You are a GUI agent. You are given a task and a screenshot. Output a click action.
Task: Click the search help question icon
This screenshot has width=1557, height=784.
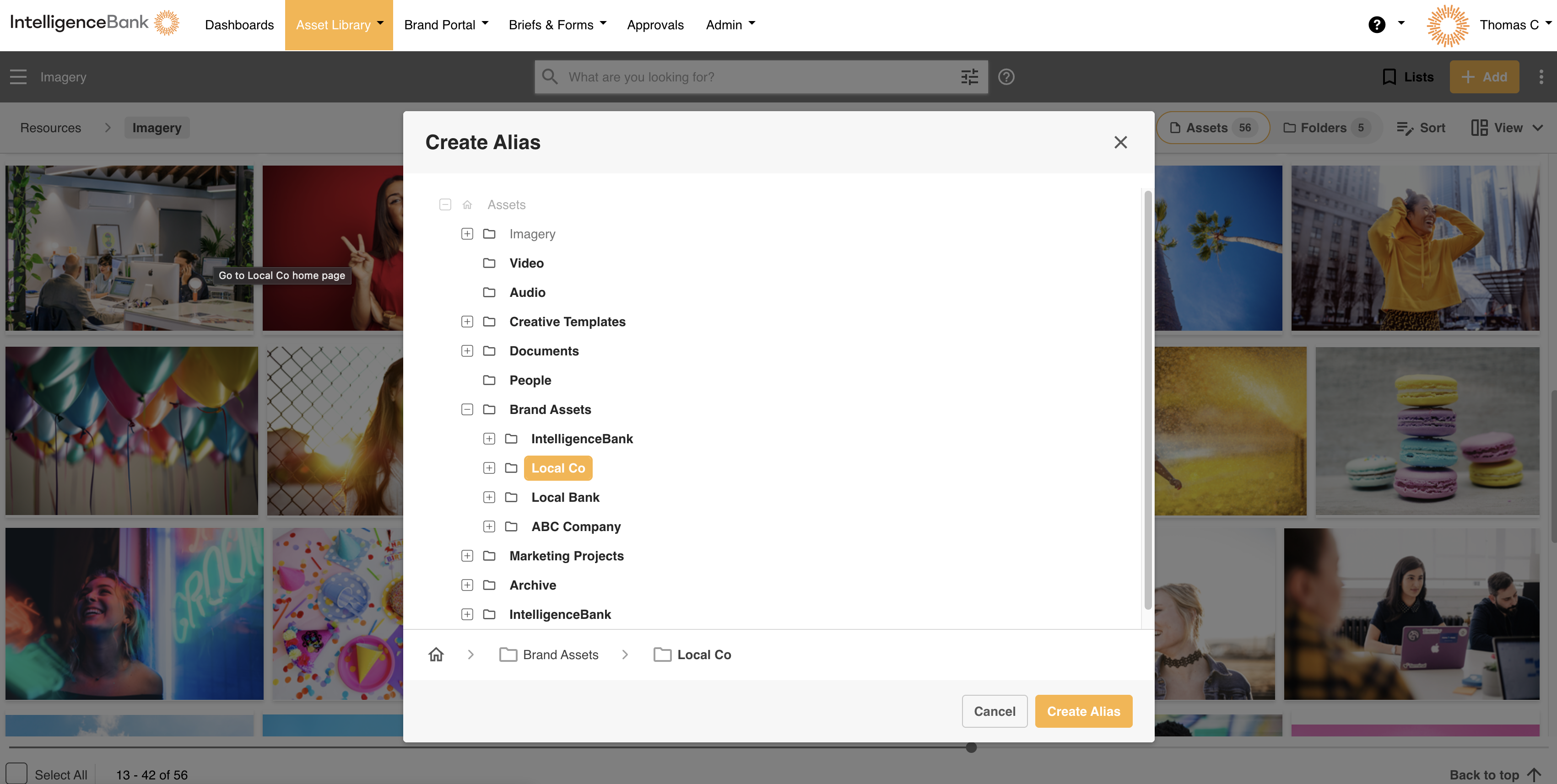1006,77
